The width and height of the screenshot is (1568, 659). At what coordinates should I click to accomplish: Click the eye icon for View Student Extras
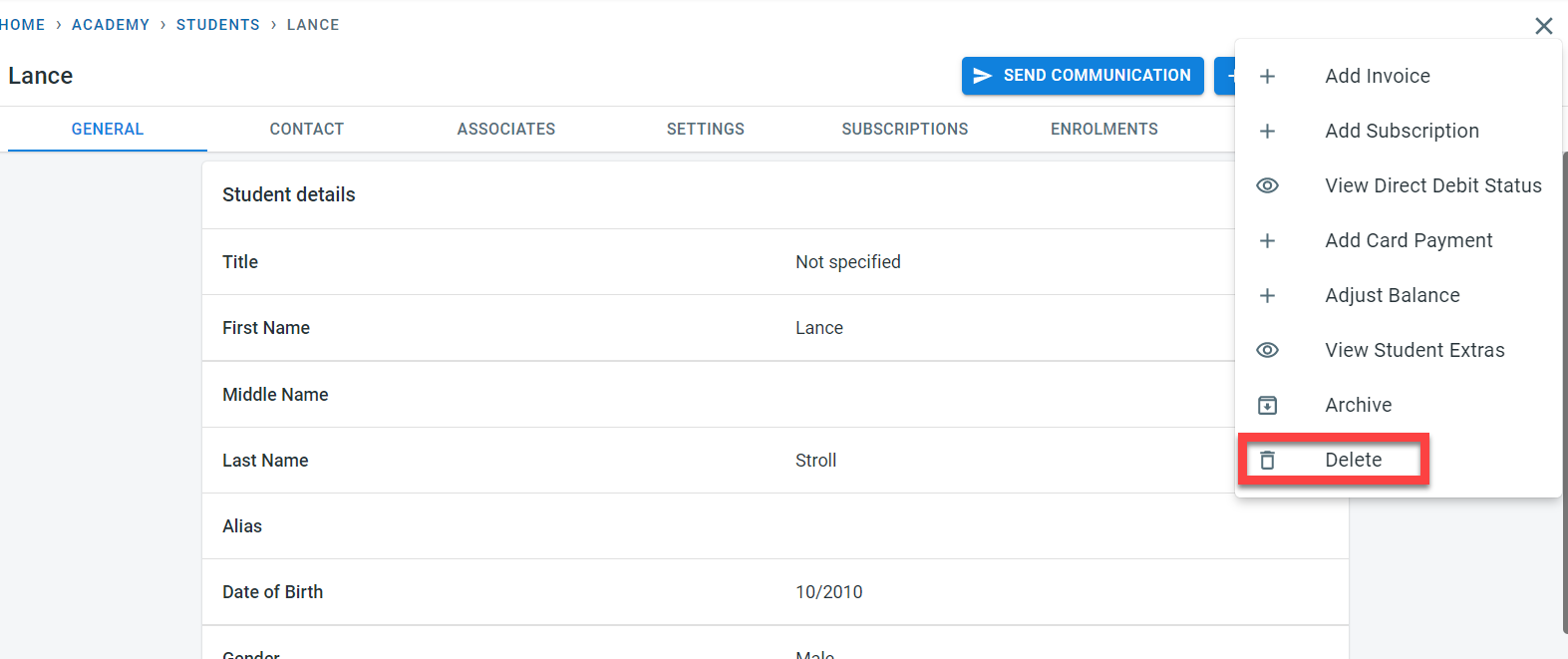tap(1267, 351)
